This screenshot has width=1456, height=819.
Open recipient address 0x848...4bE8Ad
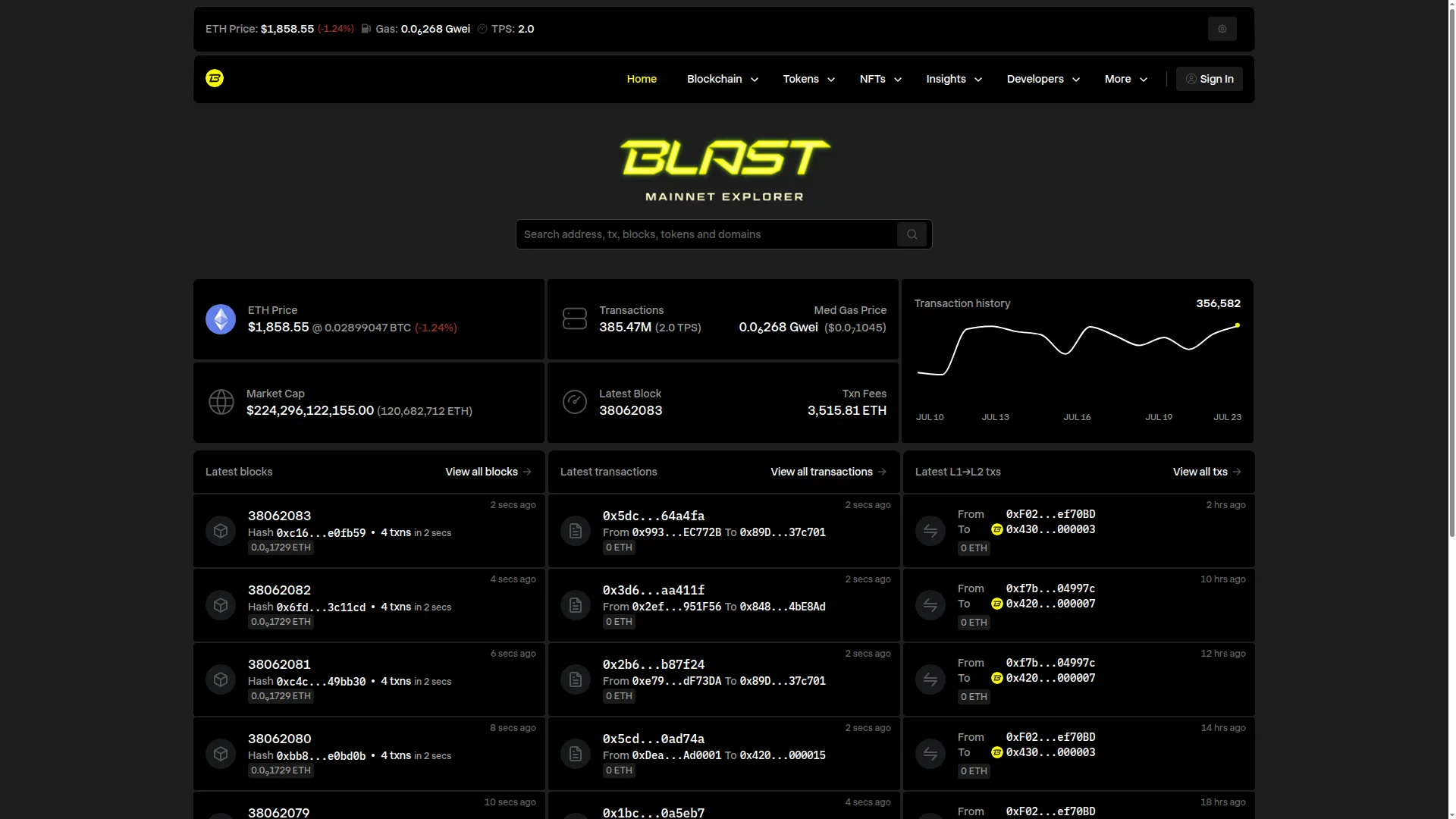tap(783, 607)
